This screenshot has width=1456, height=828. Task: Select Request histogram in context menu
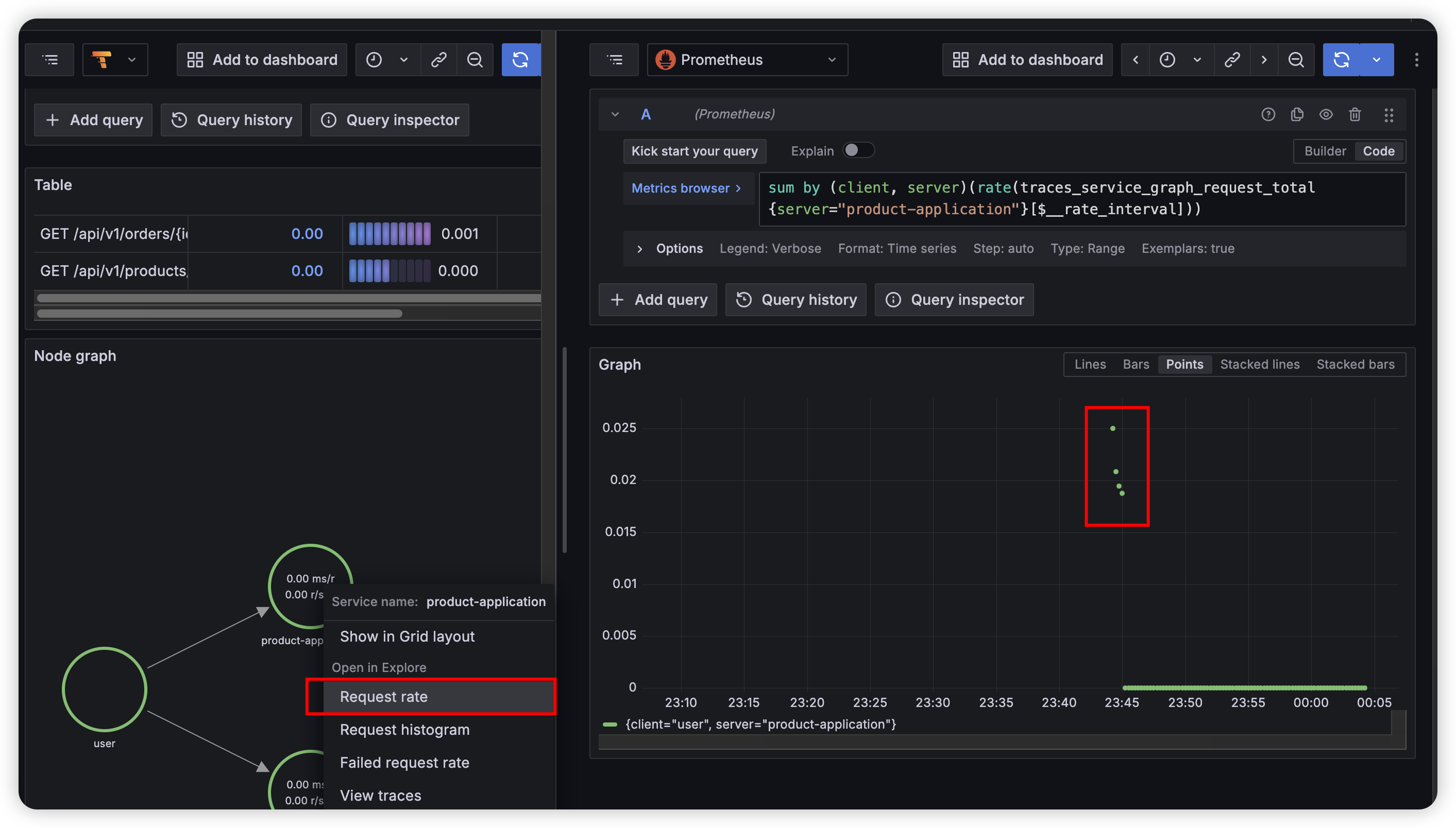click(x=404, y=730)
